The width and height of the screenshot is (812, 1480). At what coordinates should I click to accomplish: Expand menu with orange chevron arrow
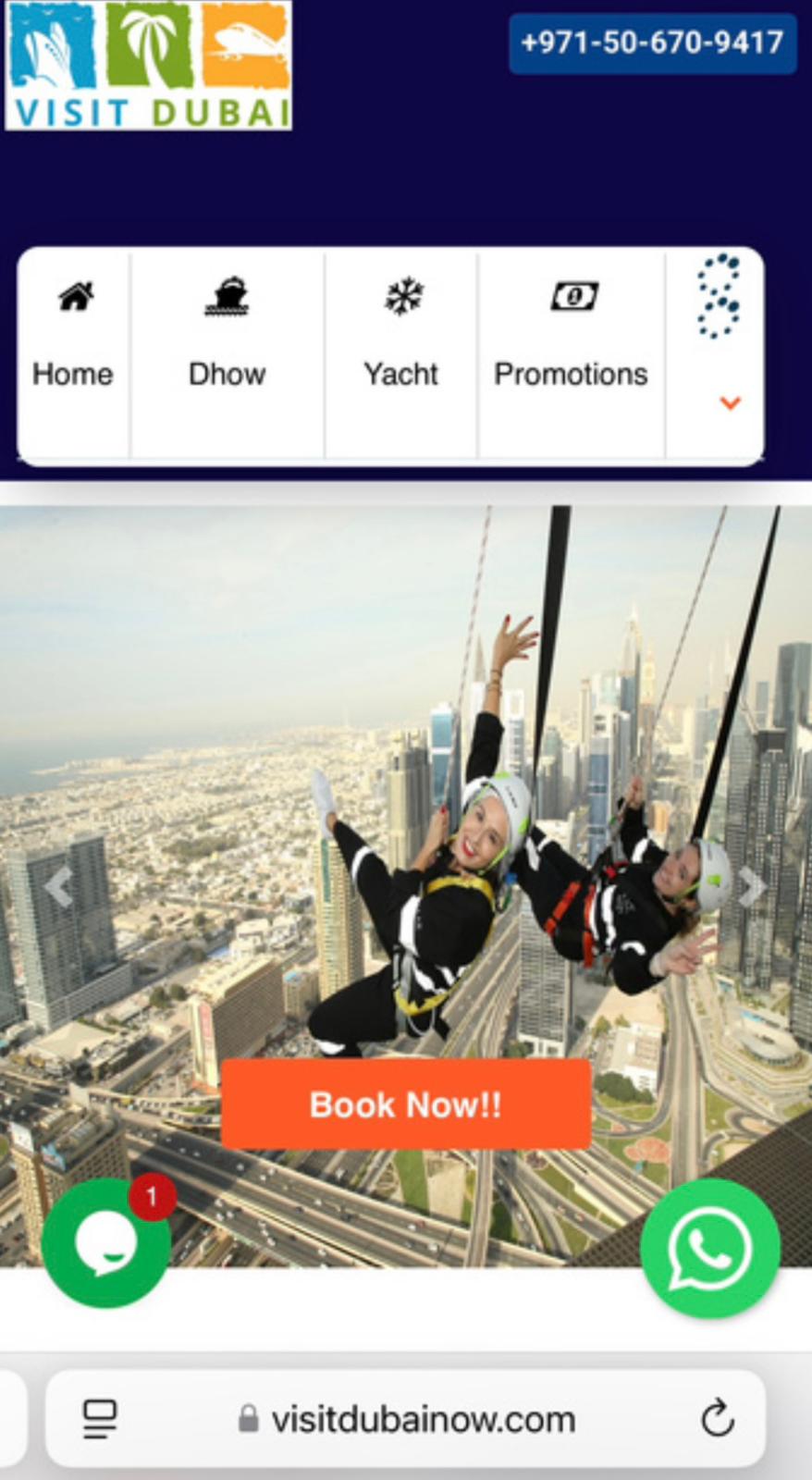[x=731, y=402]
